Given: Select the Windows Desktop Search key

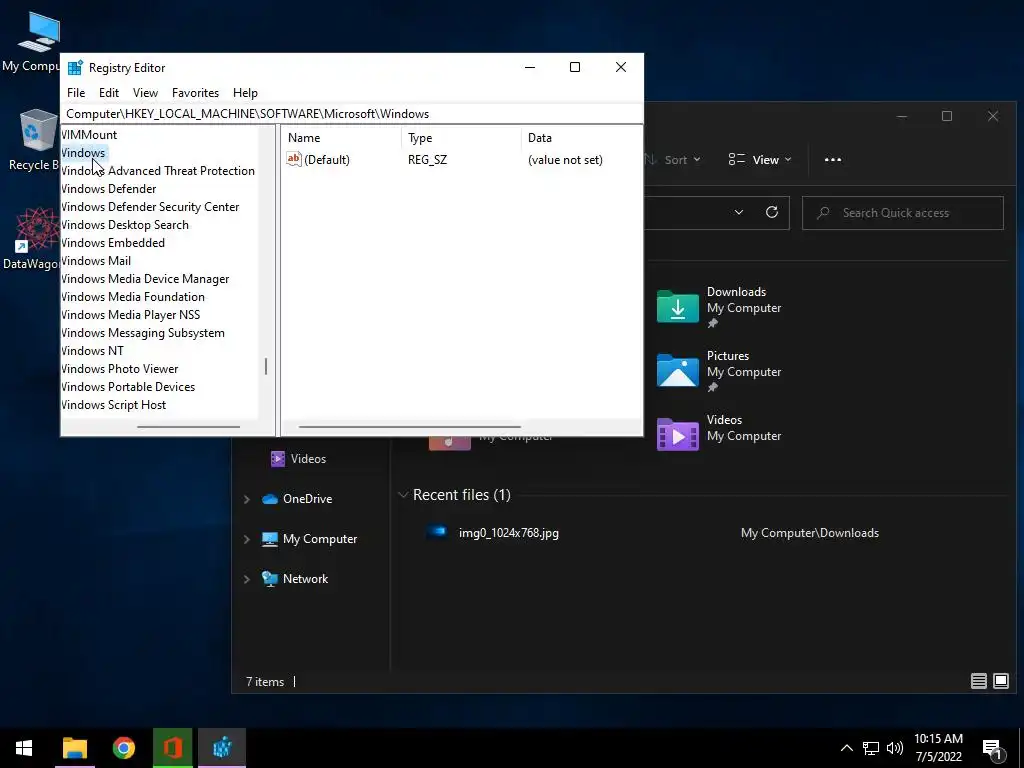Looking at the screenshot, I should [125, 225].
